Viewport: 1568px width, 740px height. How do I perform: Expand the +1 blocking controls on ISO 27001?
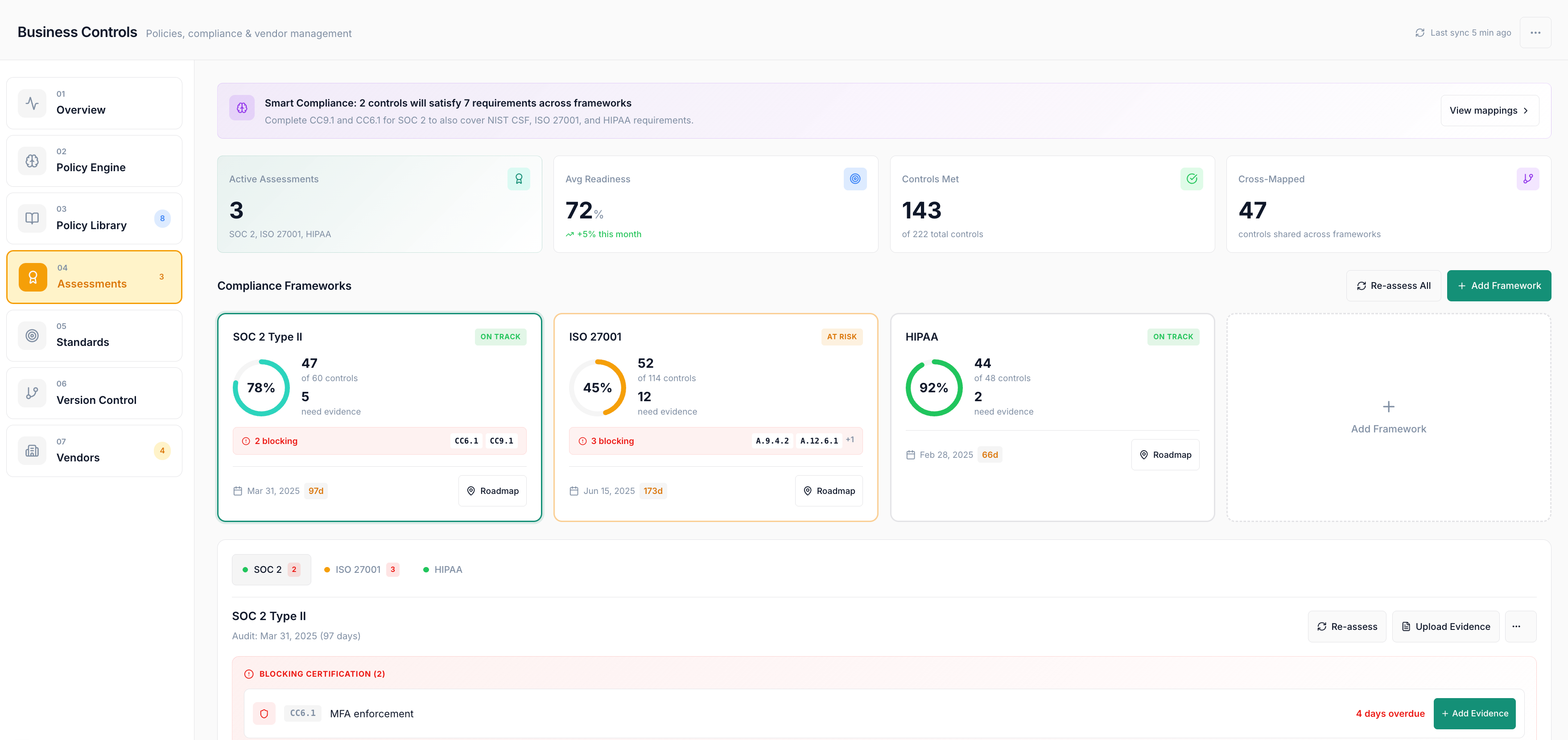[x=850, y=440]
